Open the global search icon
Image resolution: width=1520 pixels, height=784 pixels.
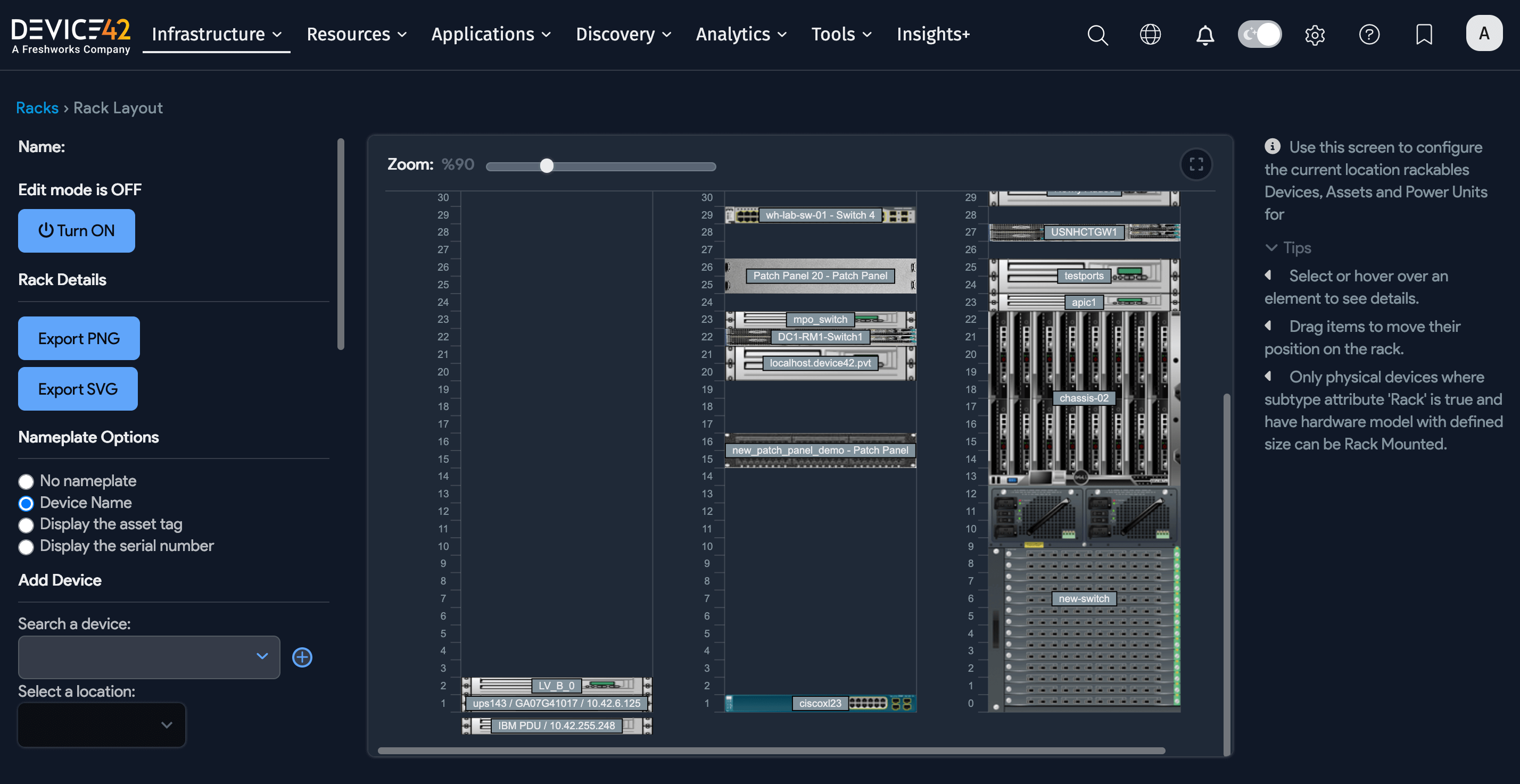pyautogui.click(x=1097, y=35)
